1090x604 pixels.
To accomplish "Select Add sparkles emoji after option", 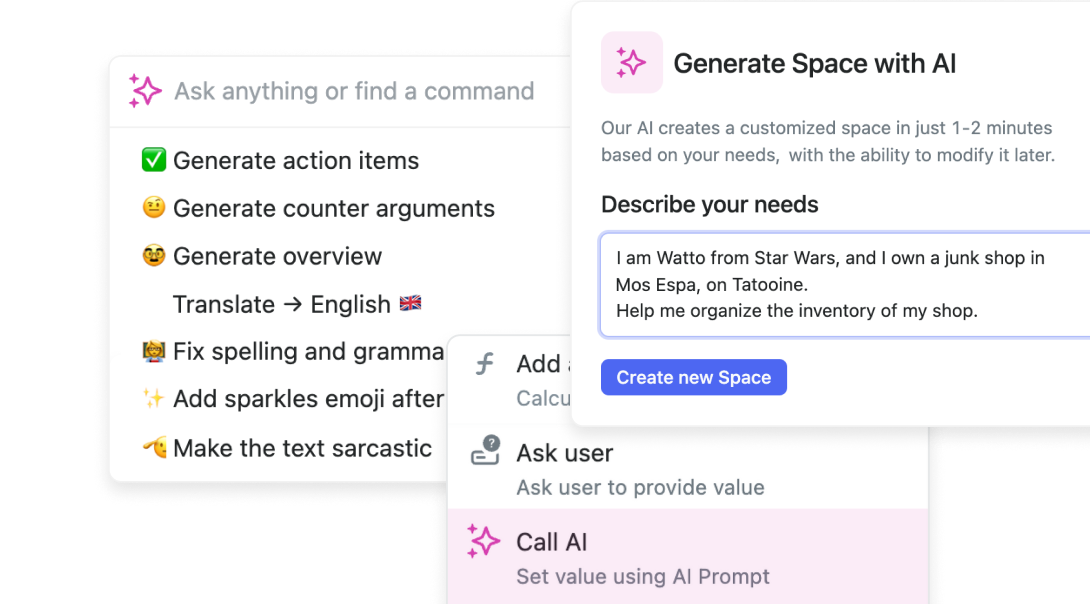I will point(307,399).
